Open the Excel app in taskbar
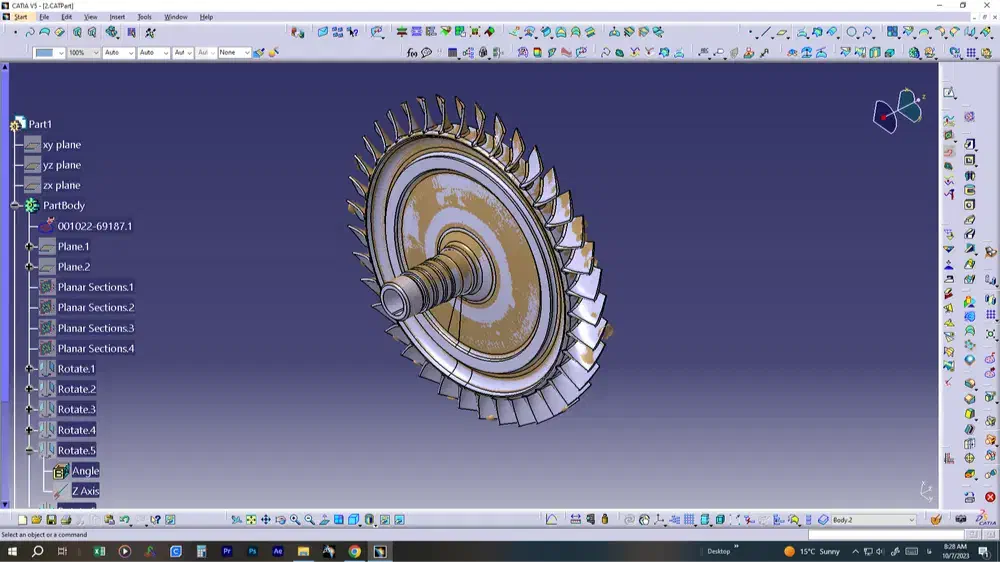This screenshot has width=1000, height=562. point(100,551)
